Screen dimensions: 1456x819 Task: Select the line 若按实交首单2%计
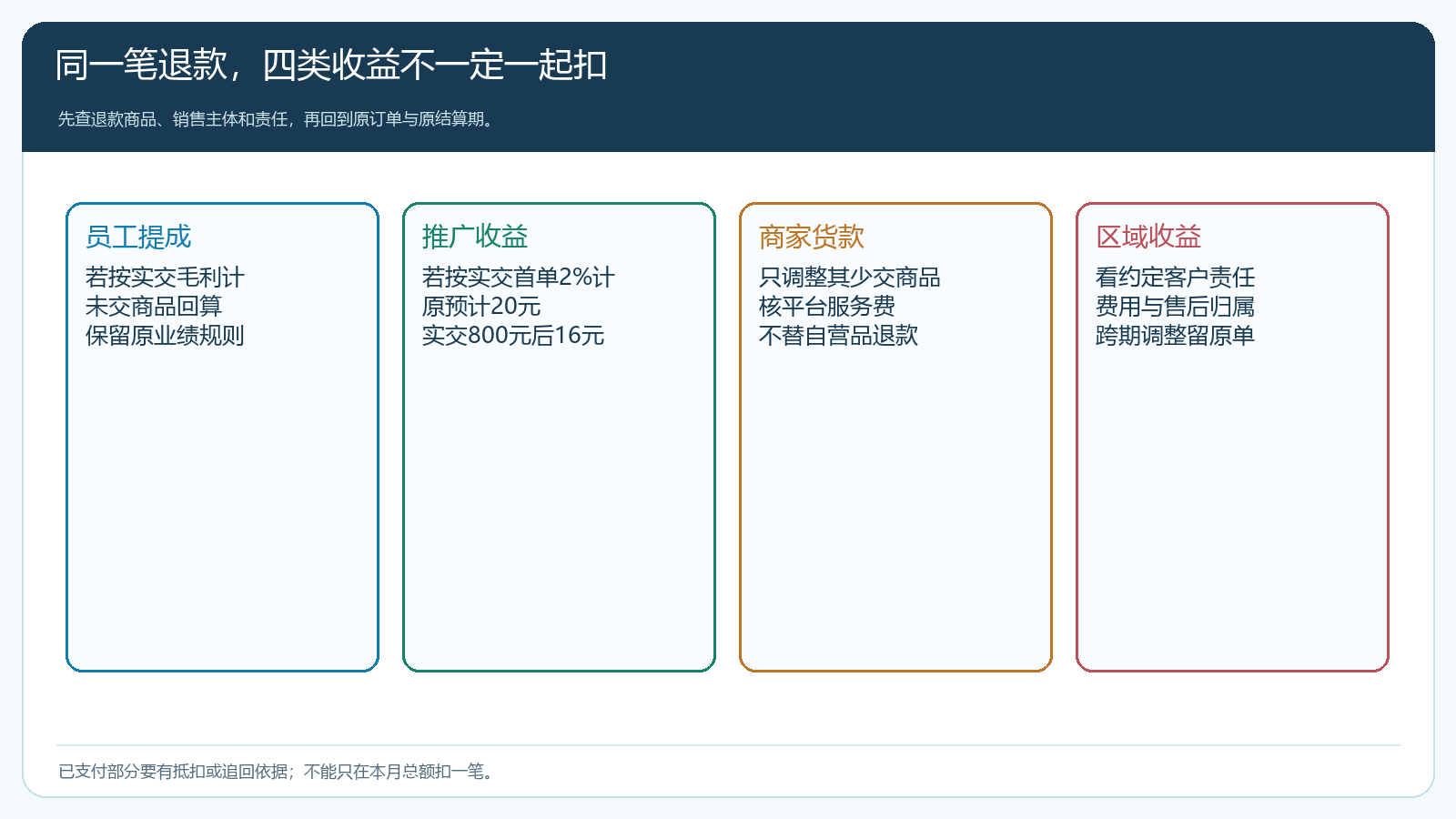[519, 277]
